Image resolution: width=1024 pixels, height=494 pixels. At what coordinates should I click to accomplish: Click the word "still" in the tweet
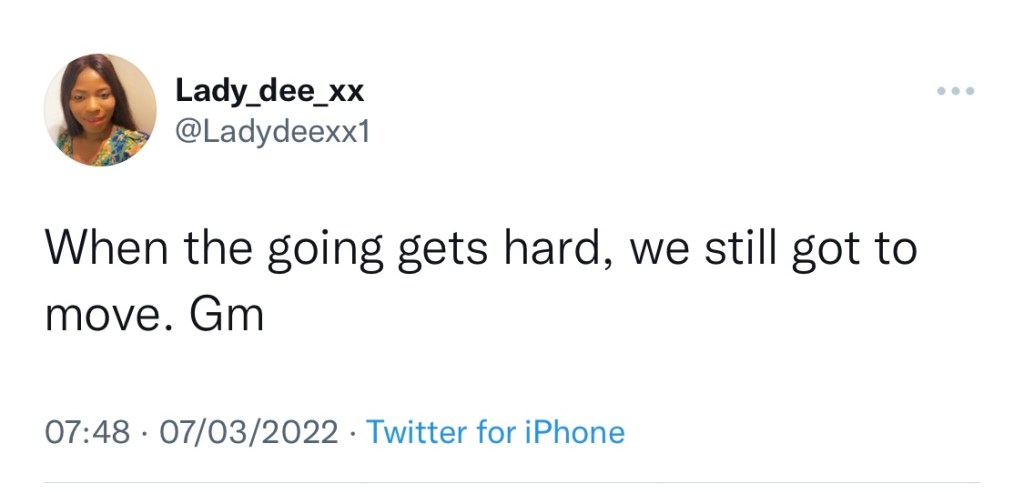pyautogui.click(x=736, y=249)
